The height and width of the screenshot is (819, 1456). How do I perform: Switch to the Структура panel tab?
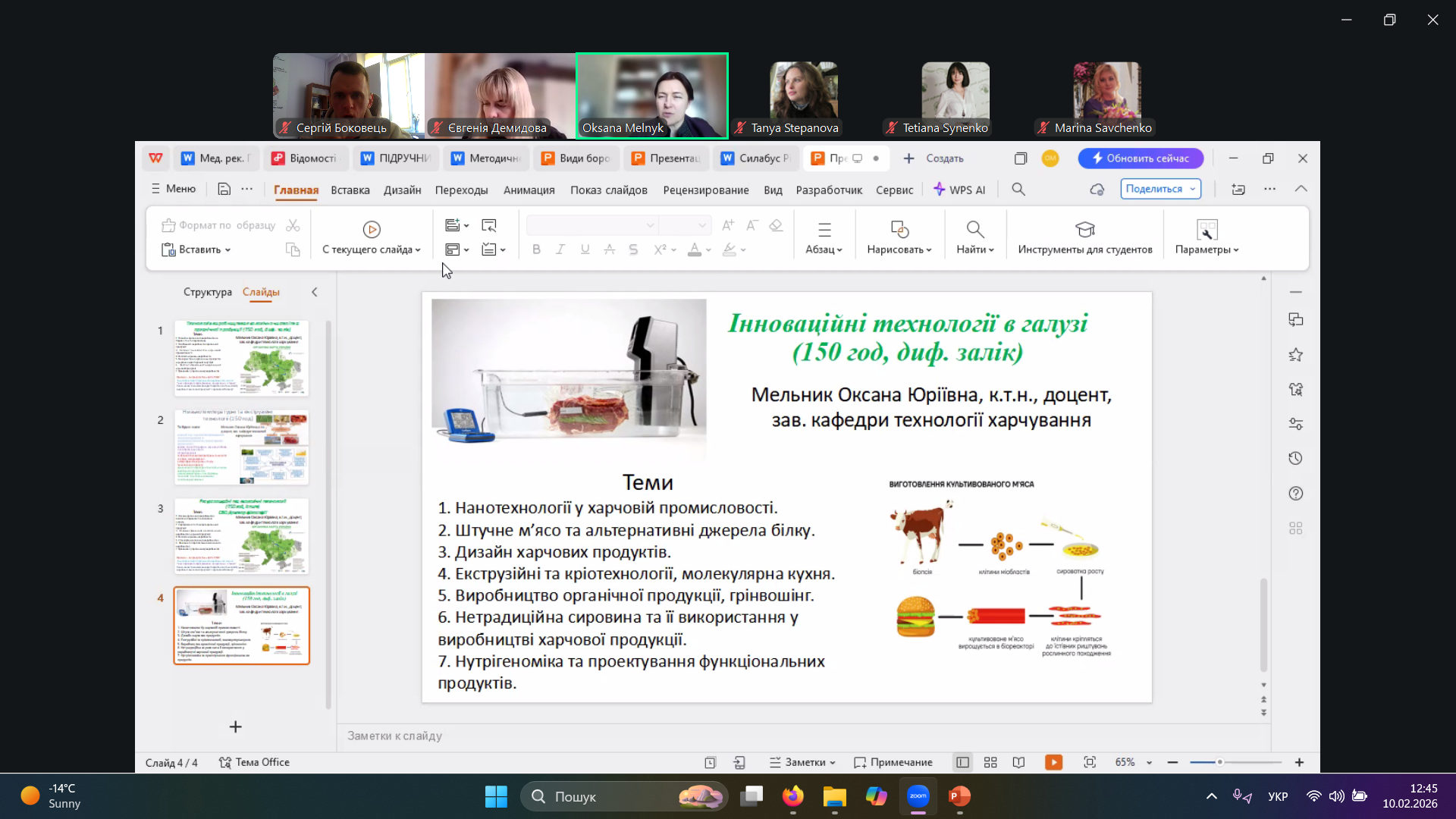click(x=207, y=292)
